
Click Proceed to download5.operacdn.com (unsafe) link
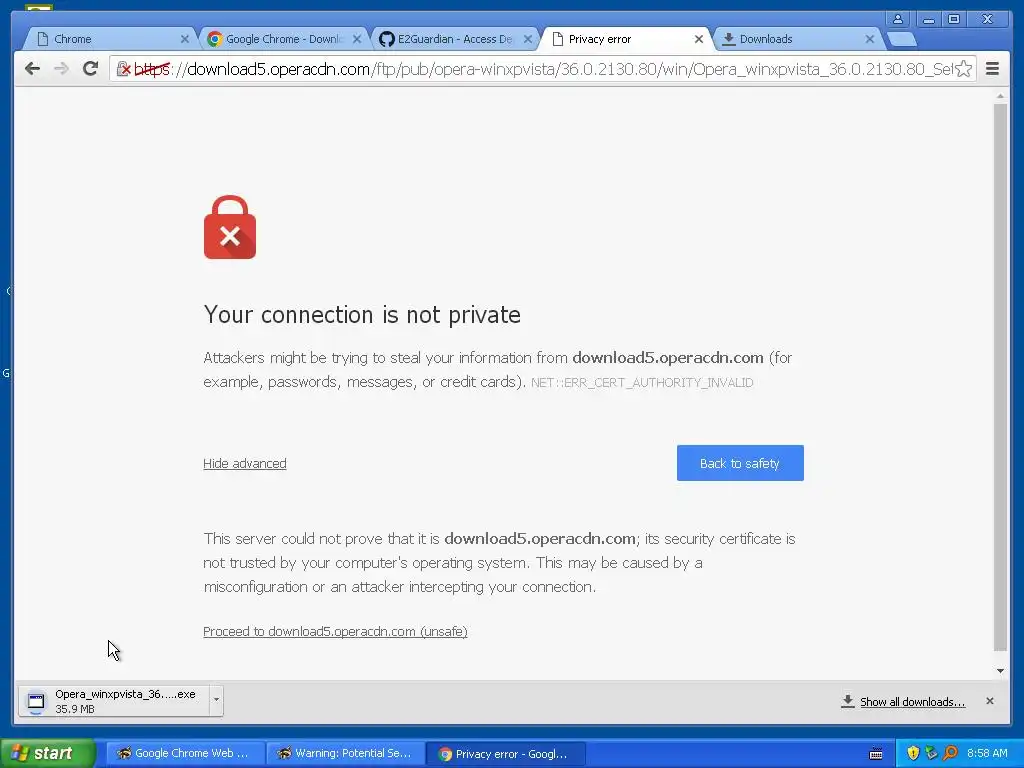pos(335,632)
